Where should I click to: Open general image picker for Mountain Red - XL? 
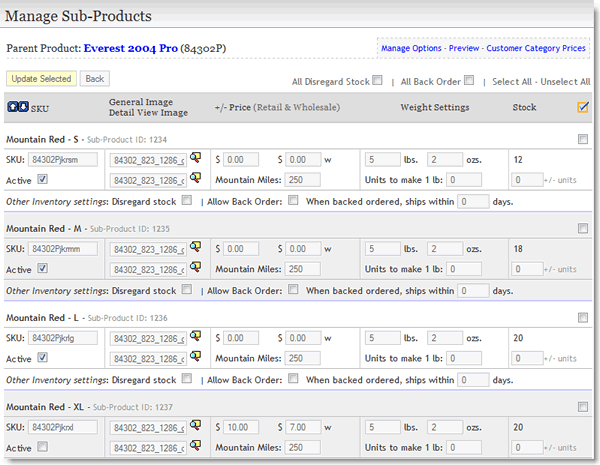(195, 426)
